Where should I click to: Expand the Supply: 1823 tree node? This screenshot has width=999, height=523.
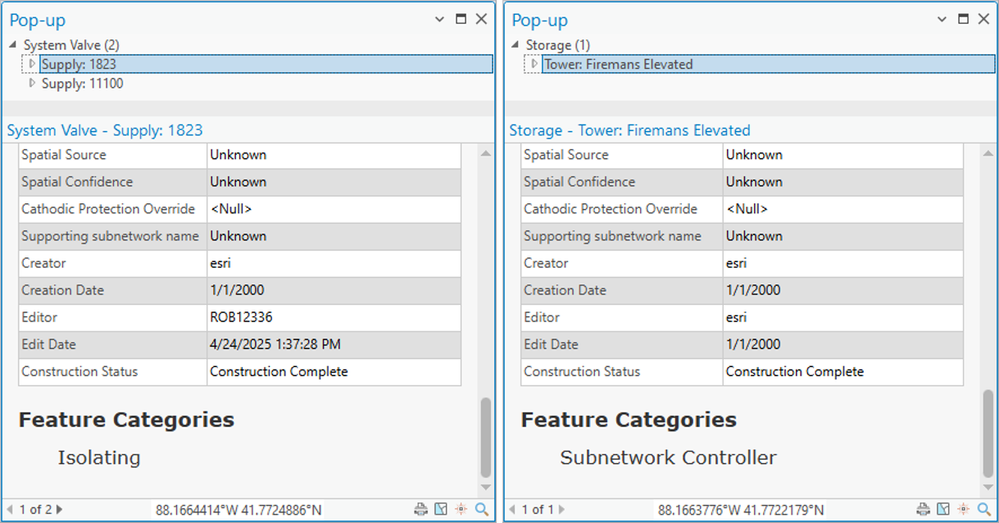32,64
